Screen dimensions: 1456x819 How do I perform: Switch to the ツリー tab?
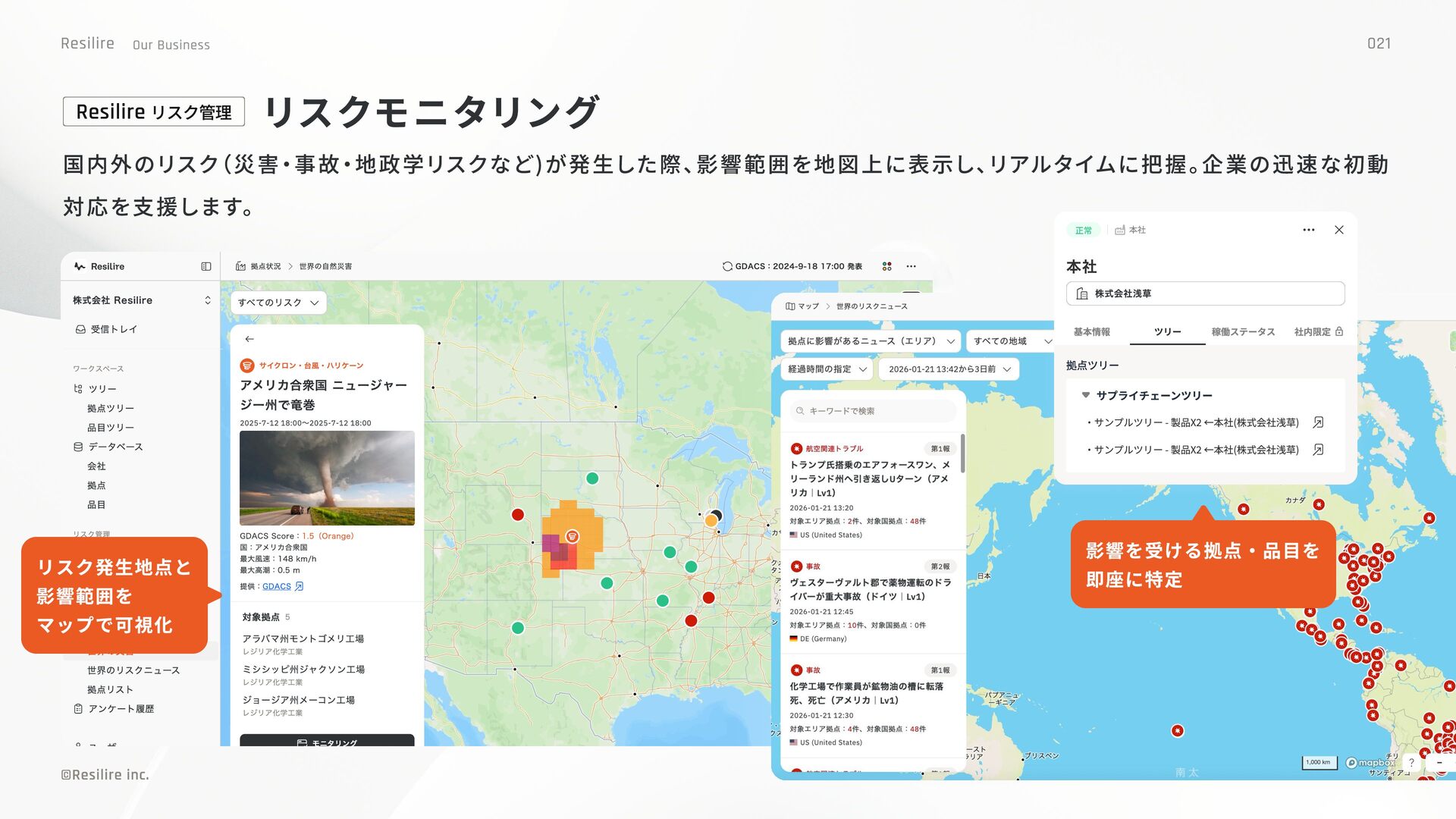pyautogui.click(x=1168, y=332)
